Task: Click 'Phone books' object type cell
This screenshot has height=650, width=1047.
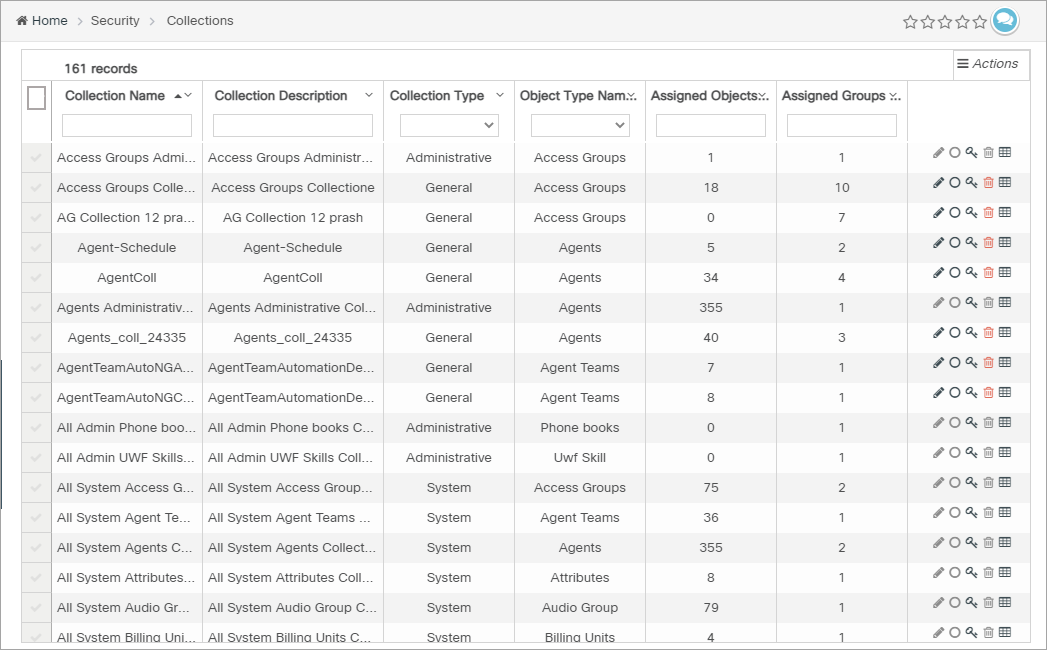Action: coord(580,428)
